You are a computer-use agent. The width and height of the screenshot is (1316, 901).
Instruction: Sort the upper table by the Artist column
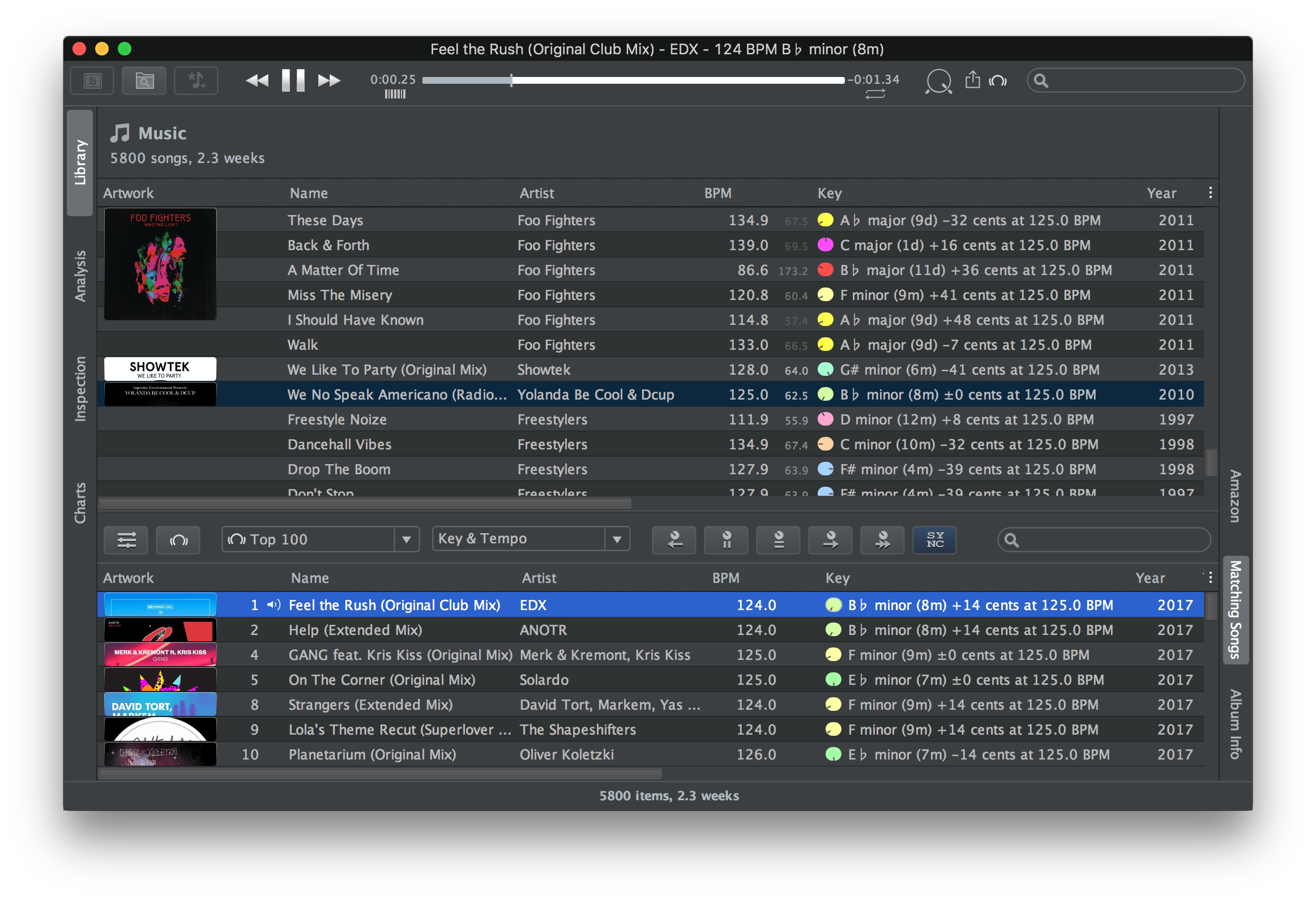[x=536, y=194]
